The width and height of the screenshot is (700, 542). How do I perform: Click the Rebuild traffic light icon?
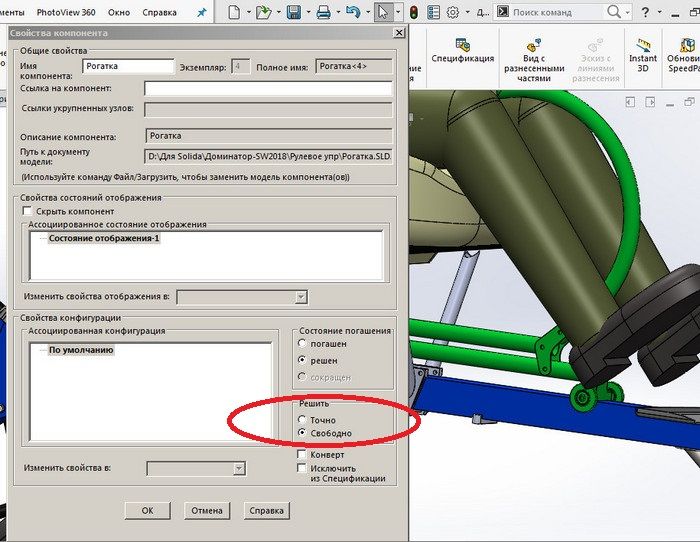tap(414, 13)
